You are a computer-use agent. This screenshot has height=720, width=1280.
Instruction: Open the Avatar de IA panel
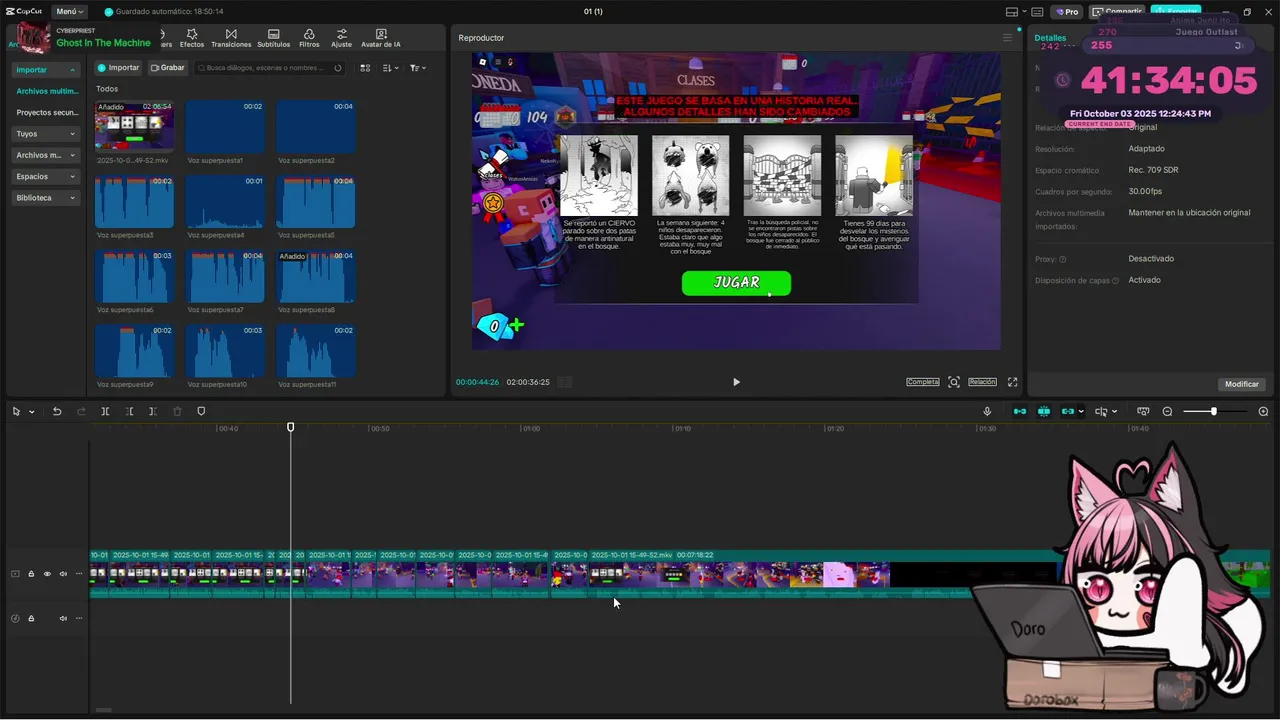(381, 38)
